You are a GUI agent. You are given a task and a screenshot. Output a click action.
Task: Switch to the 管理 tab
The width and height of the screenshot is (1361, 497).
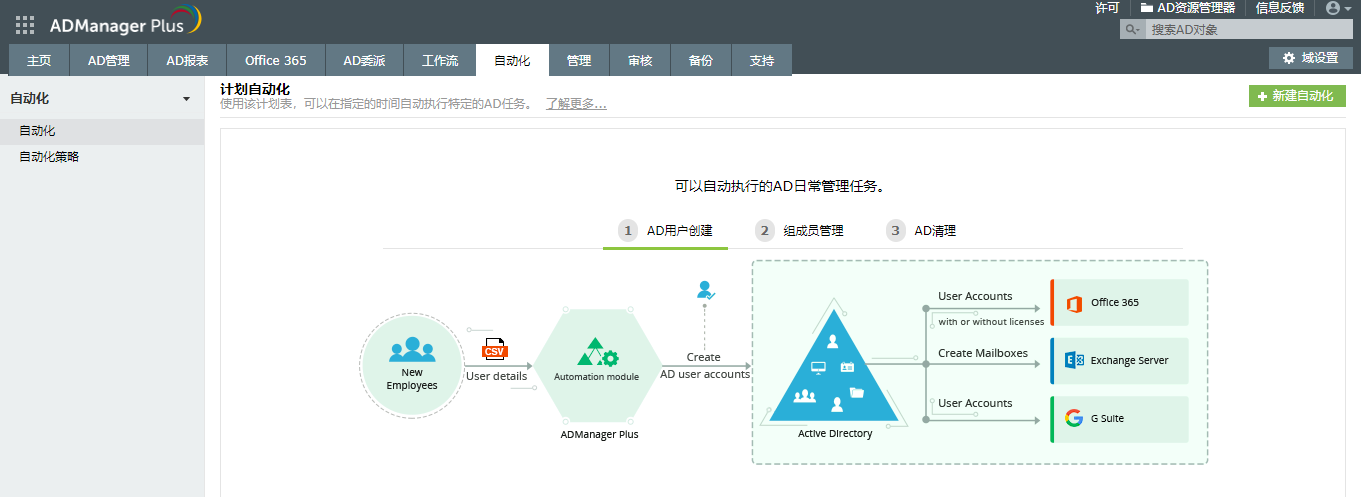pyautogui.click(x=579, y=60)
